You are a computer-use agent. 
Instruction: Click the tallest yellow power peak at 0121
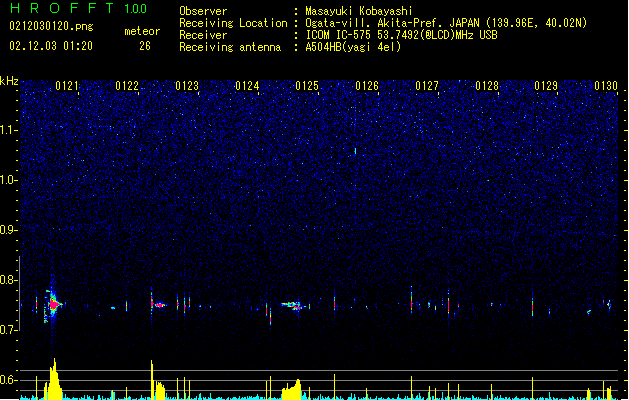[54, 378]
